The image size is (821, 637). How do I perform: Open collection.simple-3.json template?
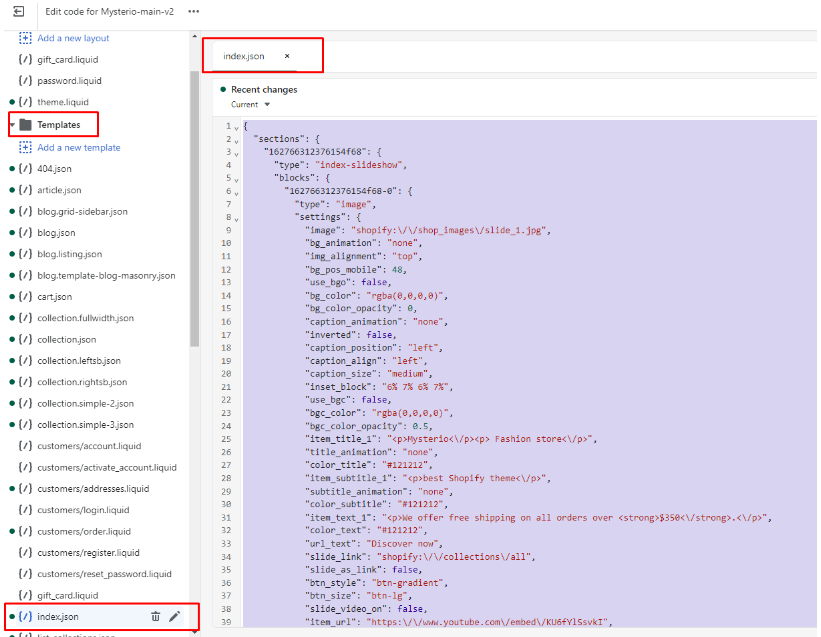click(85, 424)
